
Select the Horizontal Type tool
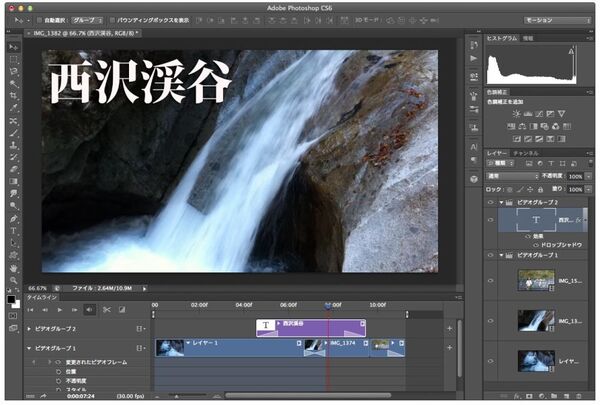[x=13, y=231]
